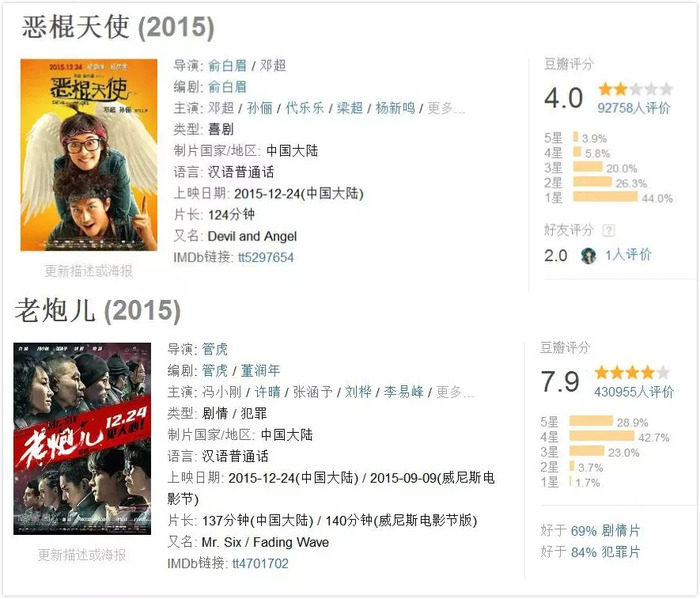Open the 92758人评价 ratings link

pyautogui.click(x=634, y=107)
